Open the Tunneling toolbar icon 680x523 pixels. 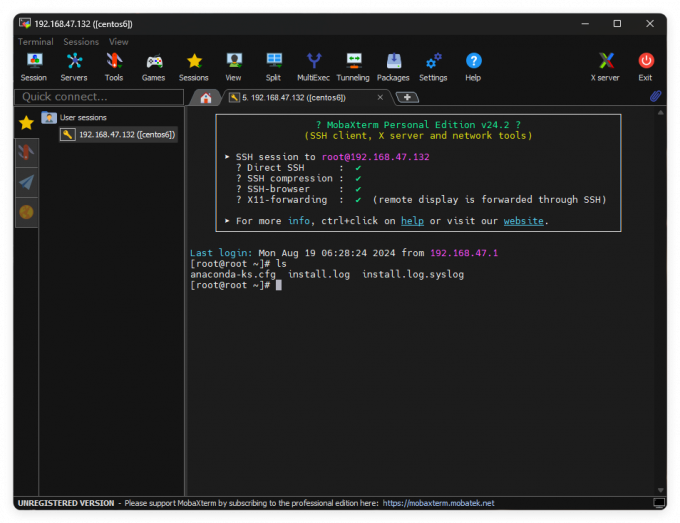click(353, 67)
